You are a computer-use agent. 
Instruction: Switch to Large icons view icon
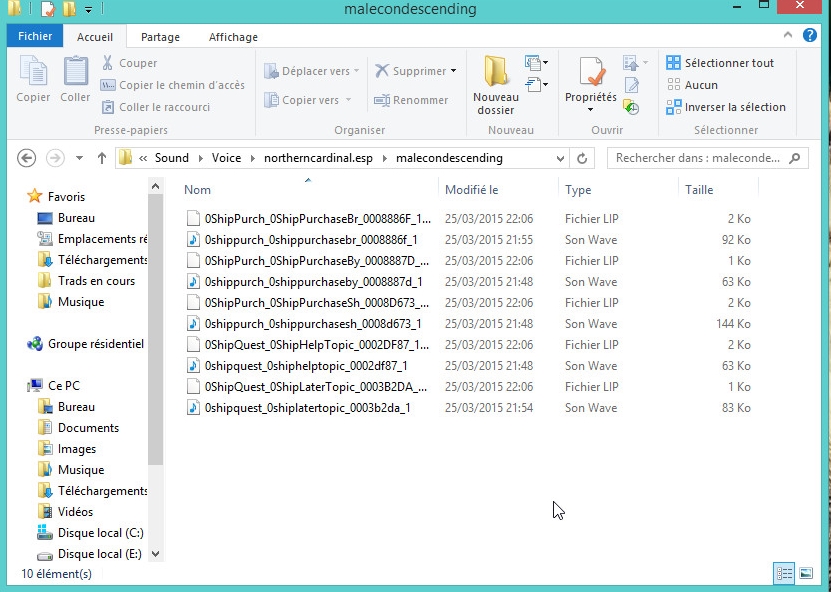click(806, 573)
